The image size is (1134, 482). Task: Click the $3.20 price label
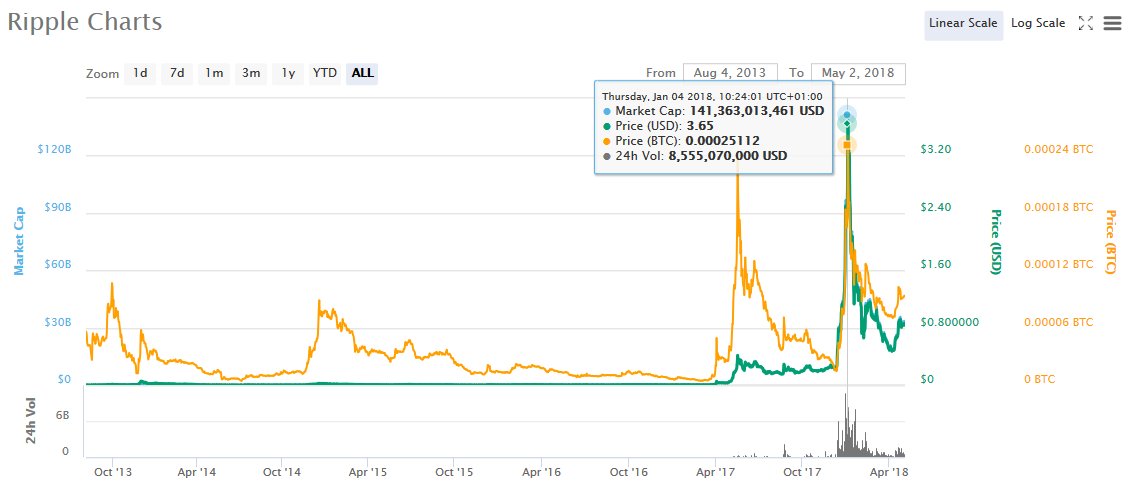tap(935, 149)
